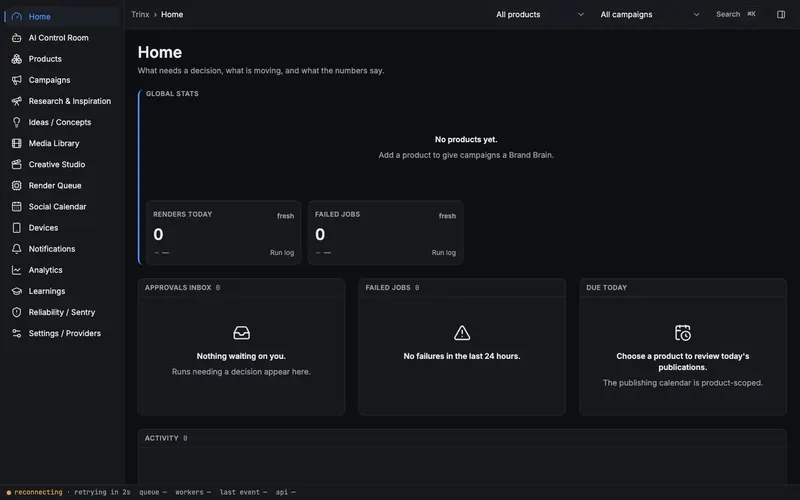Click the Trinx breadcrumb link
Screen dimensions: 800x500
[x=140, y=14]
